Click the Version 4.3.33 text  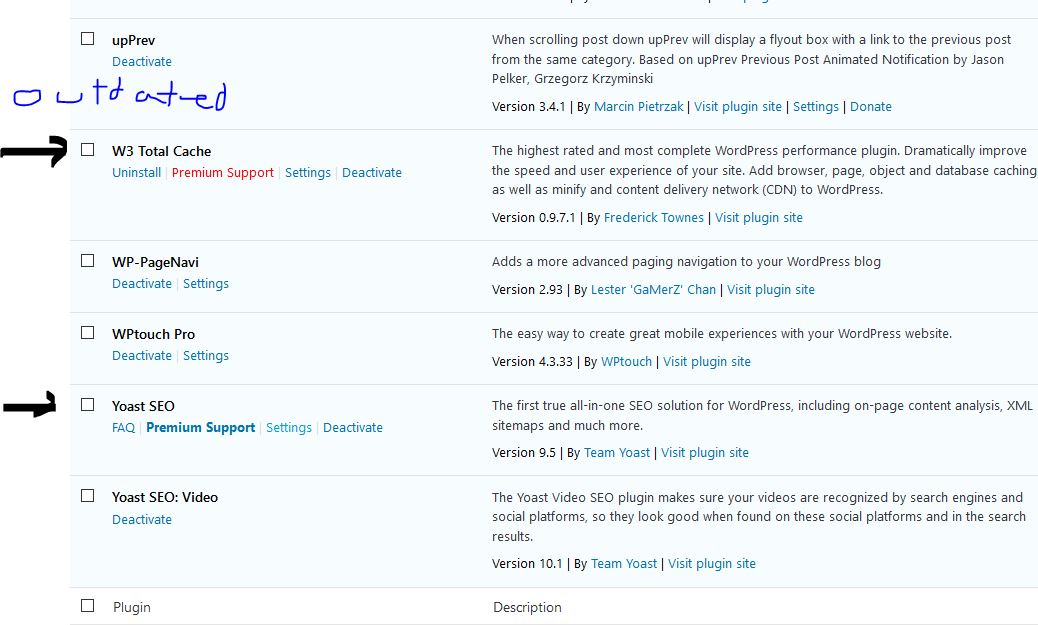[532, 362]
